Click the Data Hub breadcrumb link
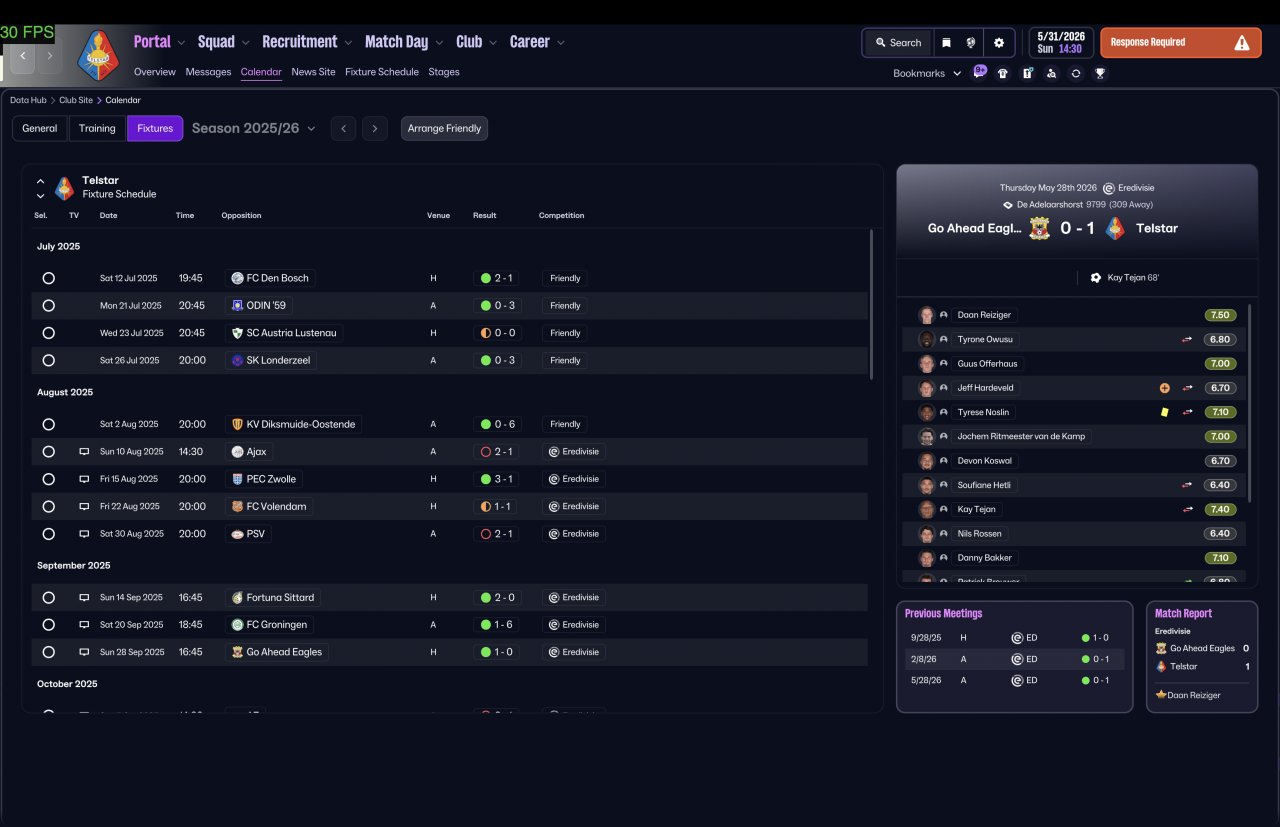This screenshot has width=1280, height=827. point(28,100)
